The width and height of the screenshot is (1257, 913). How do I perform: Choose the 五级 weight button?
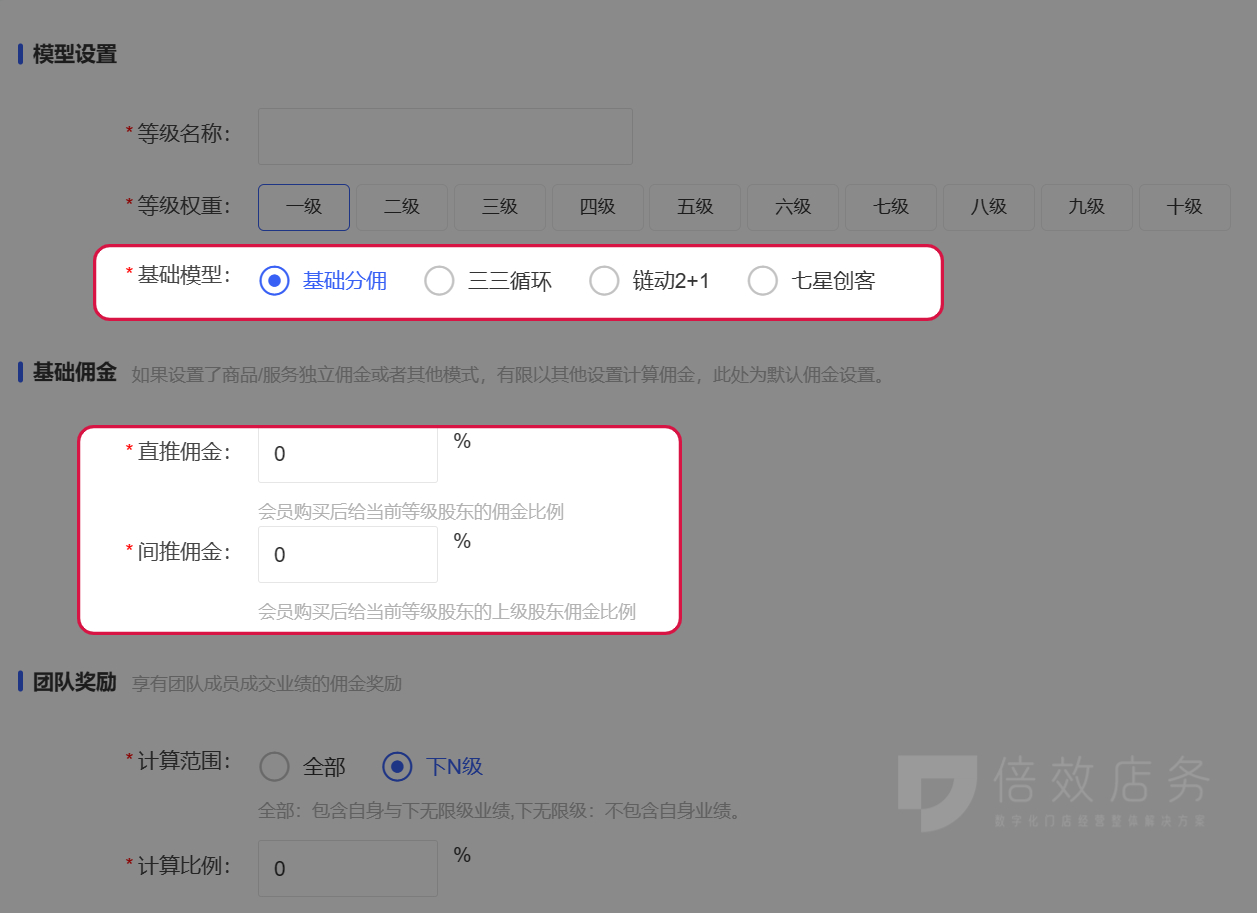695,207
